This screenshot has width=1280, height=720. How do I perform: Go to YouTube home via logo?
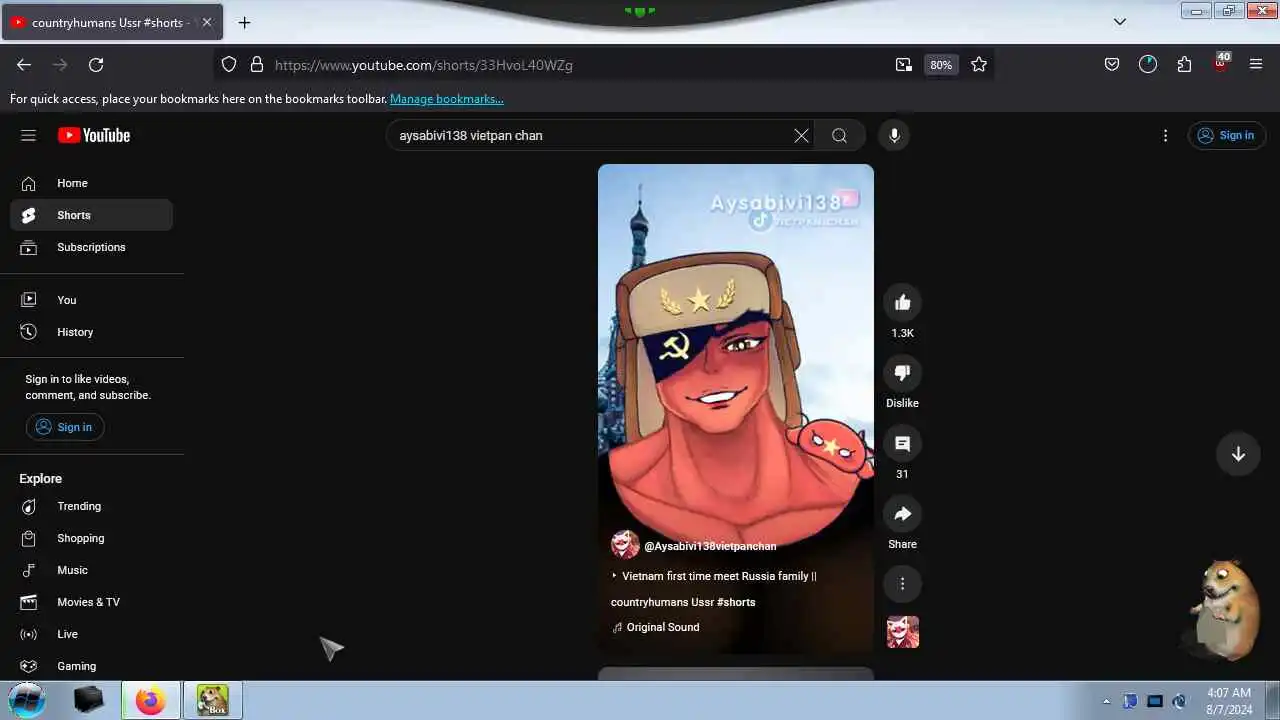click(x=94, y=135)
